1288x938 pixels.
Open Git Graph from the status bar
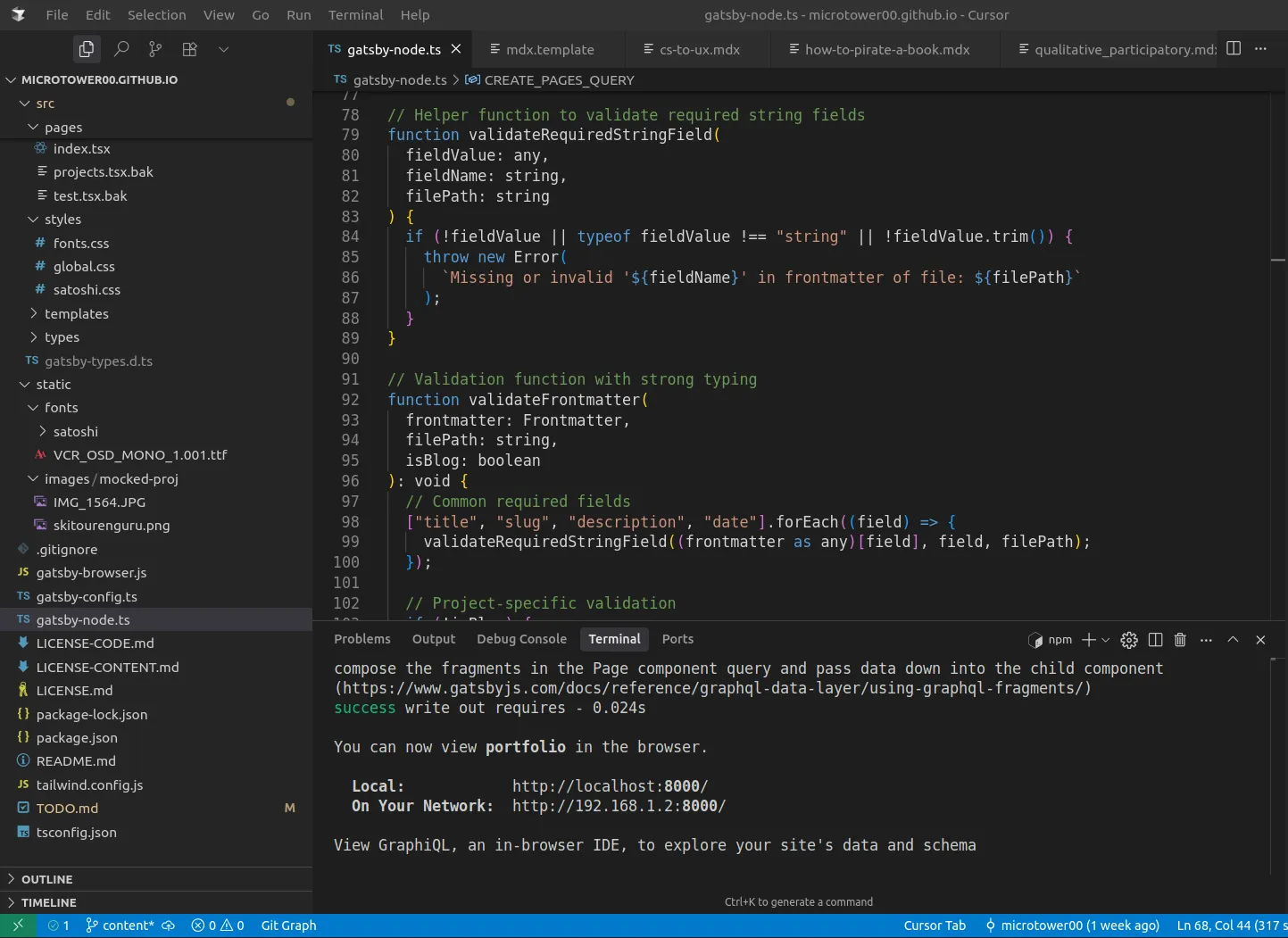(x=288, y=926)
